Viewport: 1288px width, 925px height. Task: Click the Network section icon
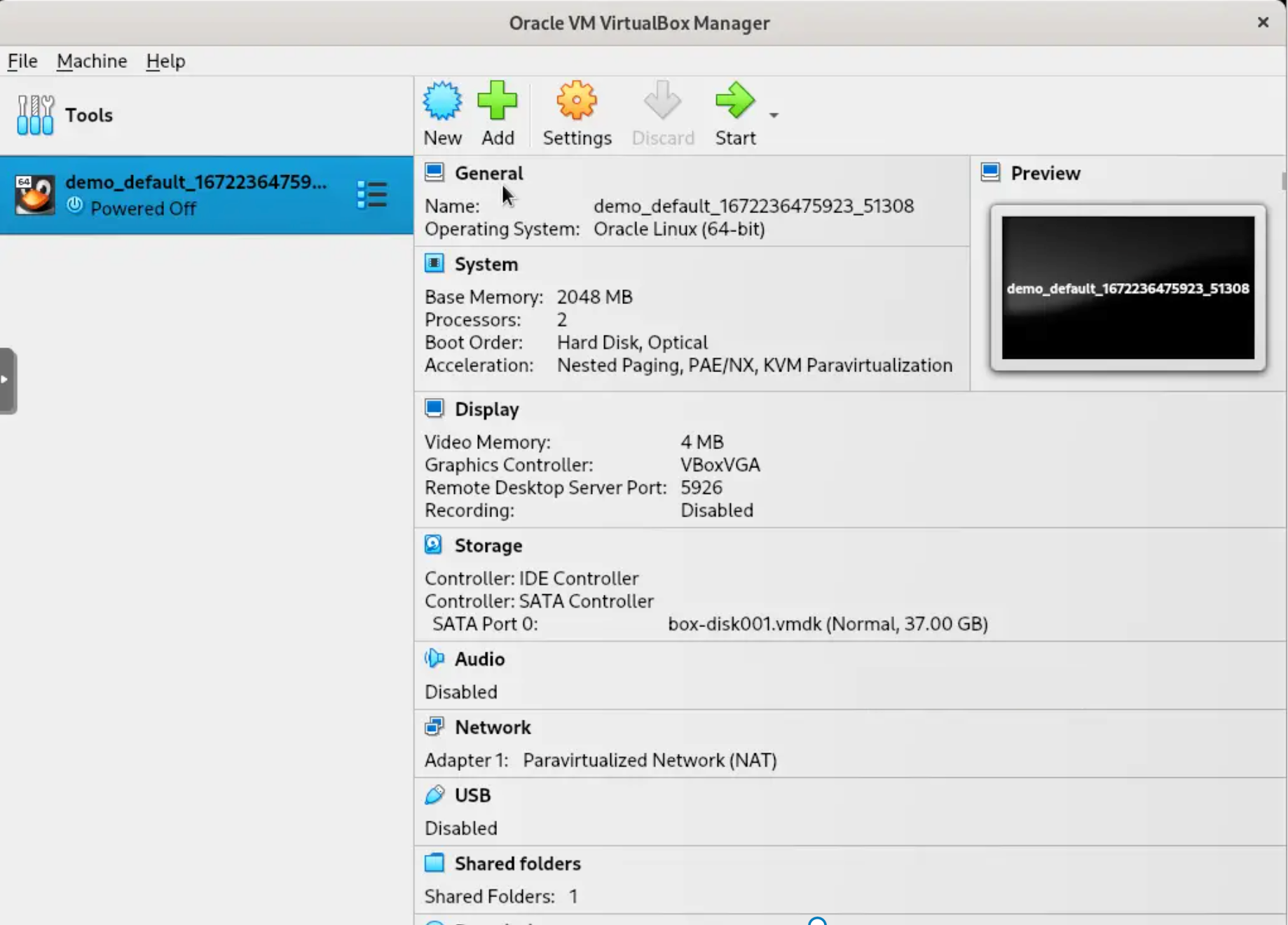pyautogui.click(x=434, y=726)
